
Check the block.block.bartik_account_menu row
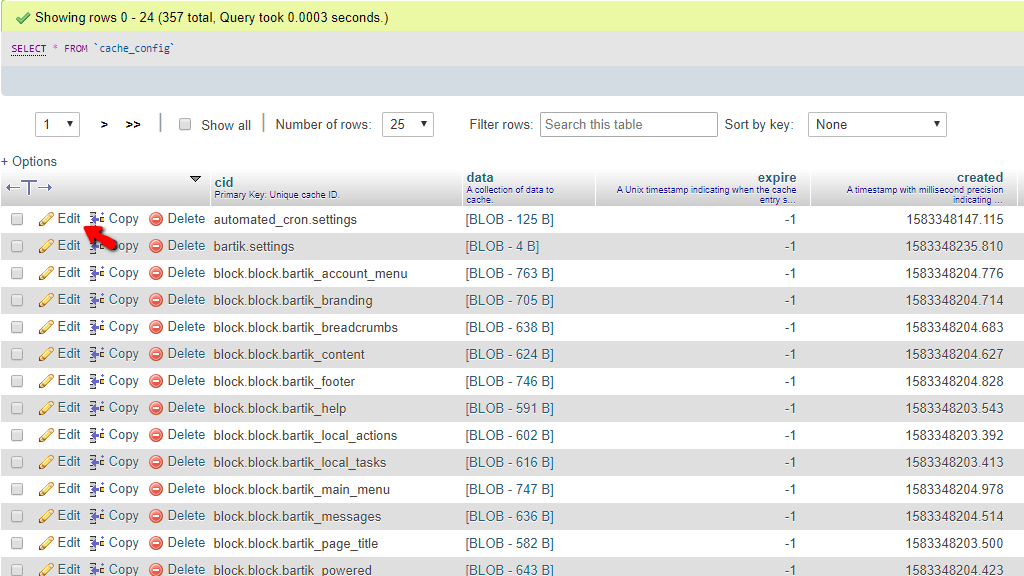[x=17, y=273]
